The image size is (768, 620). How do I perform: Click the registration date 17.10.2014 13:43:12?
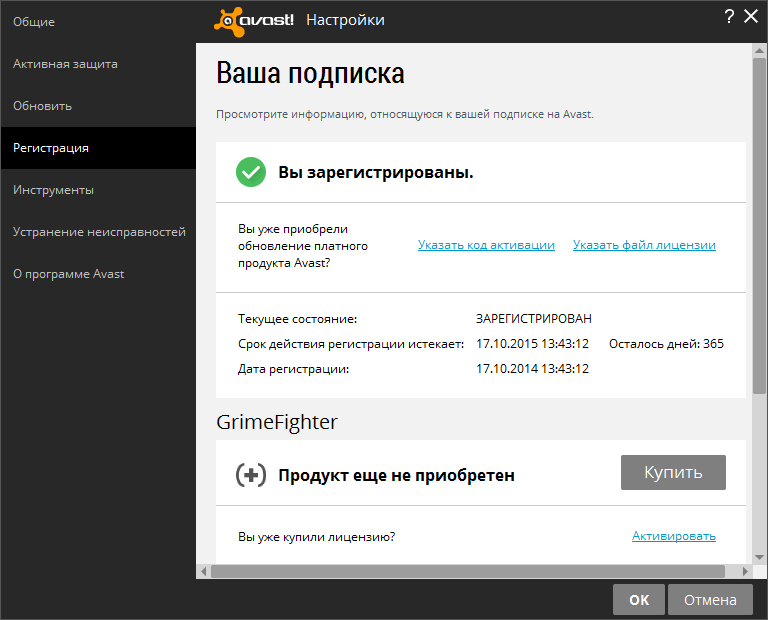click(x=532, y=369)
